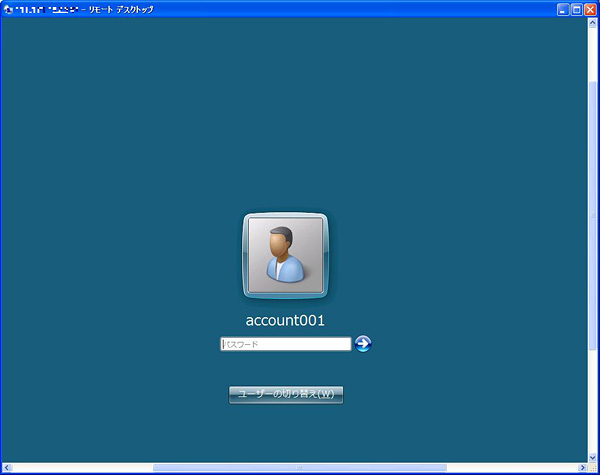
Task: Click the vertical scrollbar thumb
Action: (x=593, y=215)
